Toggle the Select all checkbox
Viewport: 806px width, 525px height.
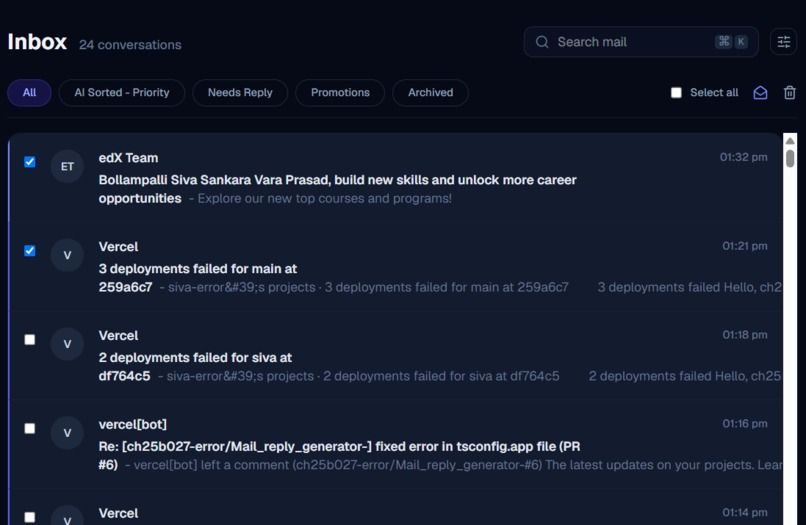(676, 93)
